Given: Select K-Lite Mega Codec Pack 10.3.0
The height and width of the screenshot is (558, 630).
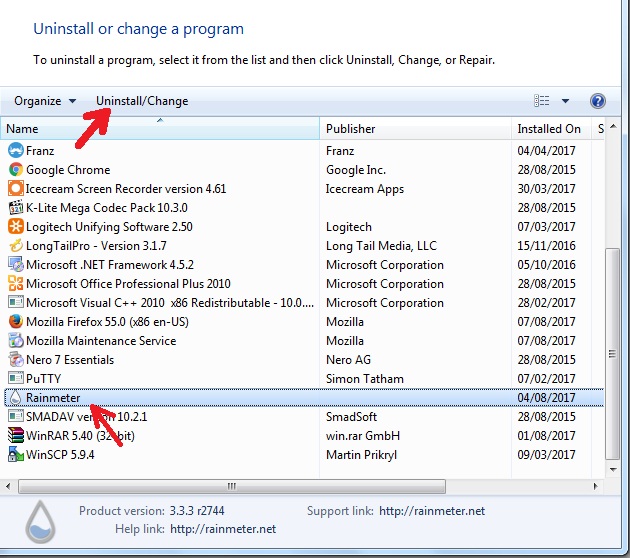Looking at the screenshot, I should (107, 208).
